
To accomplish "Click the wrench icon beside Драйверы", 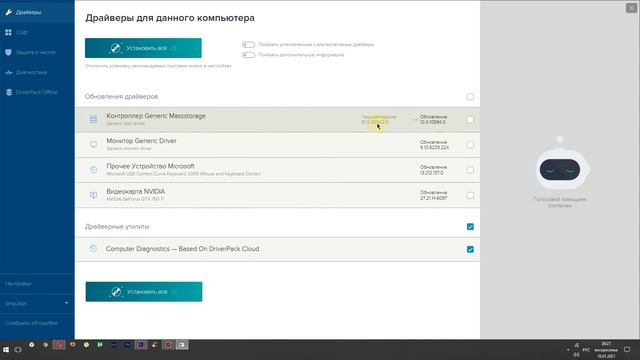I will click(9, 12).
